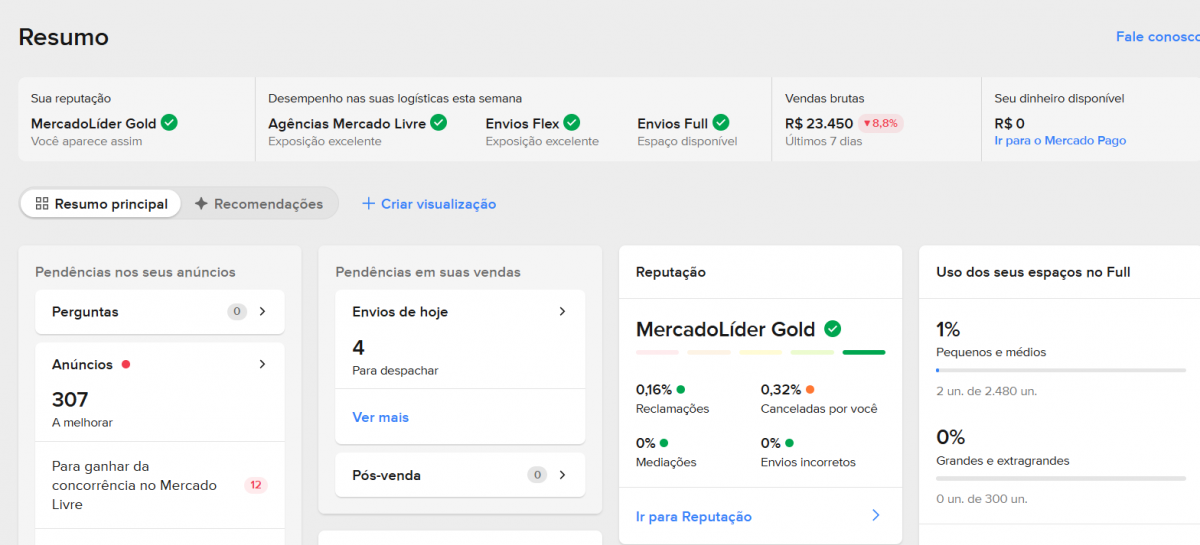Click the Pós-venda 0 count badge
Screen dimensions: 1200x545
coord(538,475)
